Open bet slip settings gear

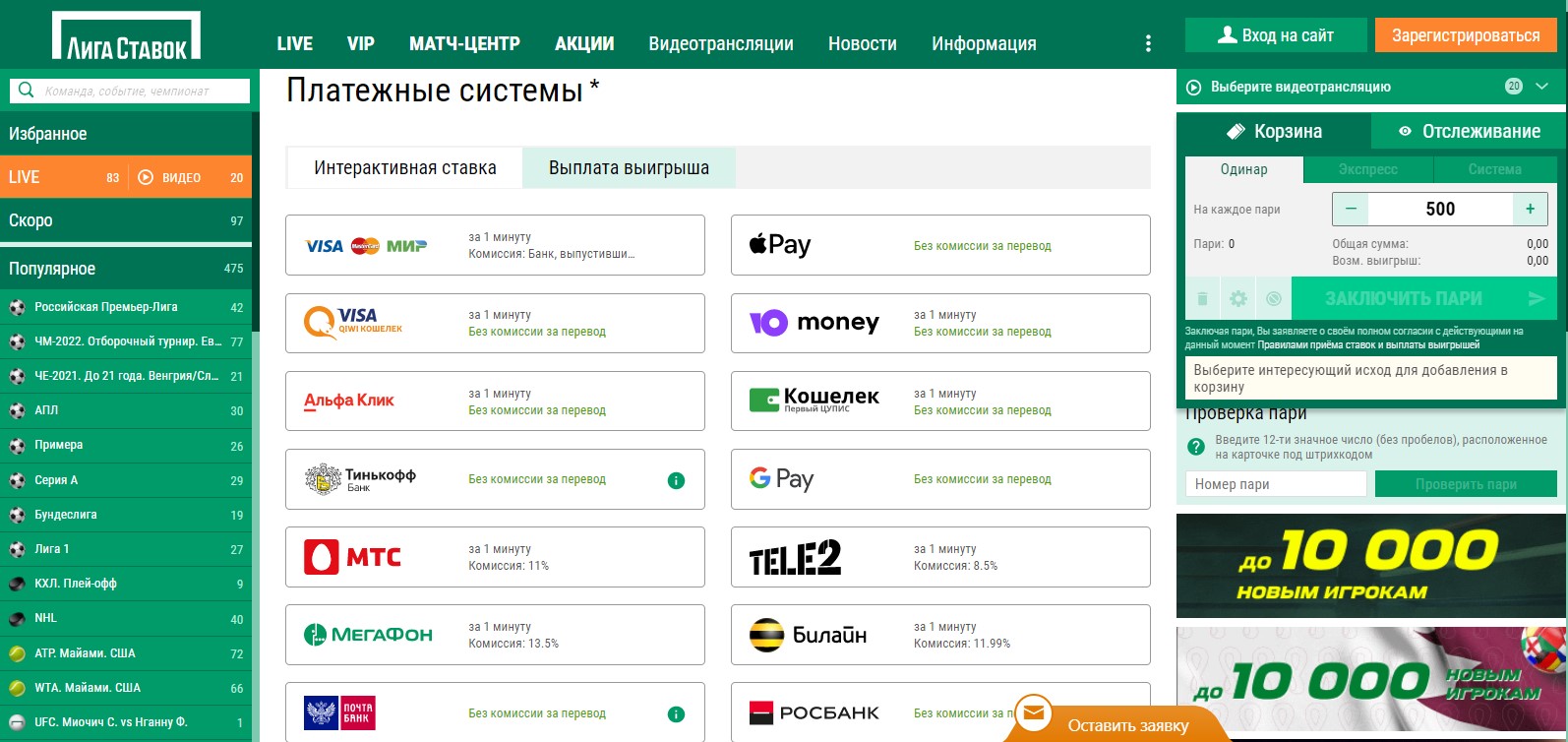click(x=1238, y=298)
